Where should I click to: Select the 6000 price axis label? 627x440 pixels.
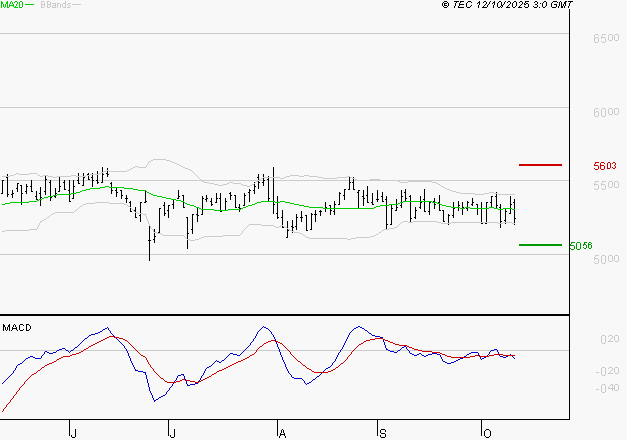click(605, 112)
